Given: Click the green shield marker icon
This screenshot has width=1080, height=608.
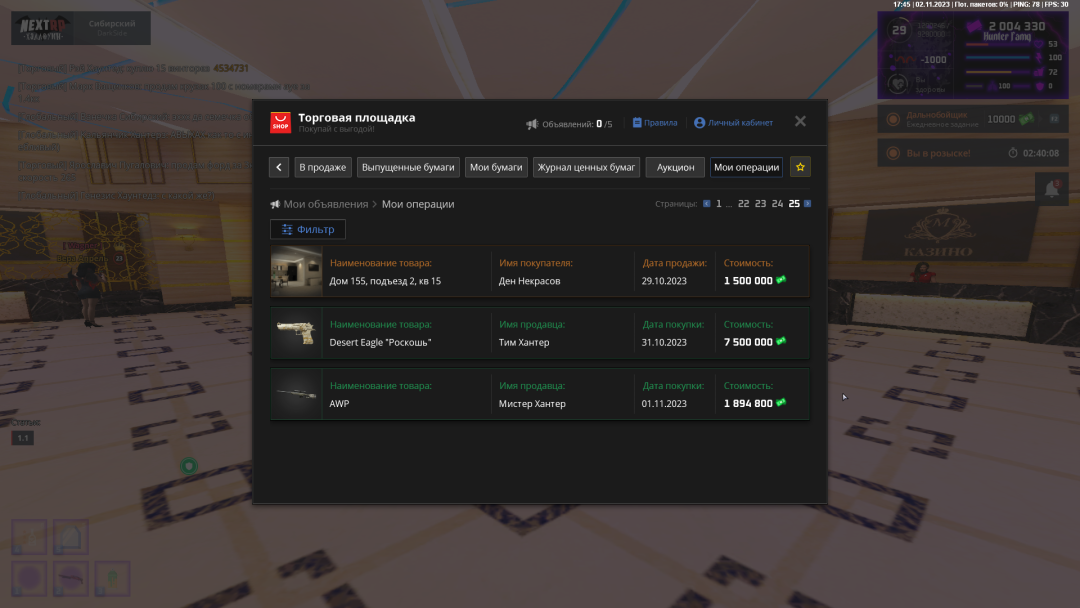Looking at the screenshot, I should pos(189,466).
